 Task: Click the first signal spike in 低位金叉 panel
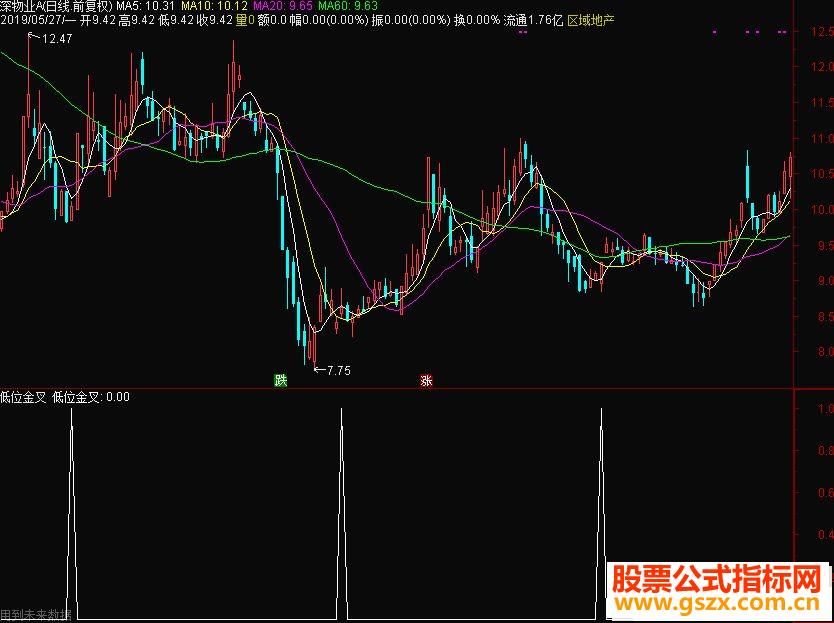click(x=72, y=513)
